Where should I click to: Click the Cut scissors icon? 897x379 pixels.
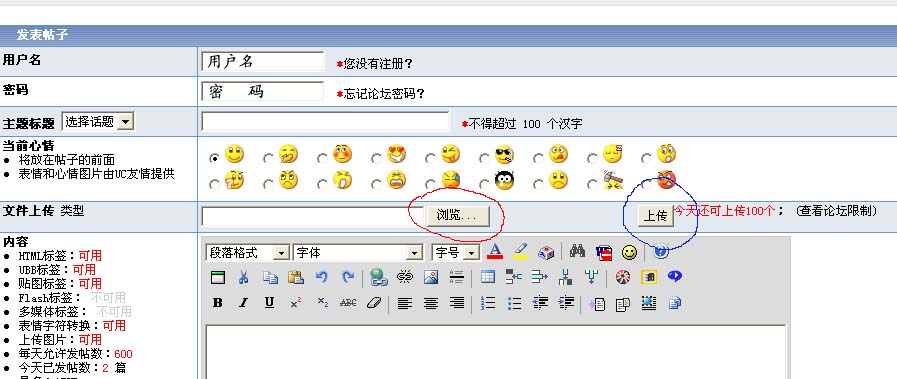click(x=244, y=278)
